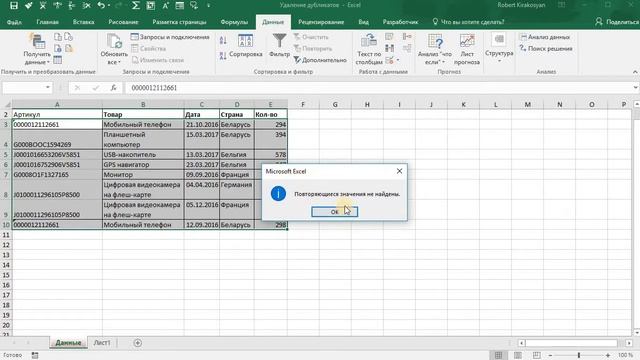Open the Name Box dropdown arrow
Image resolution: width=640 pixels, height=360 pixels.
click(x=48, y=88)
